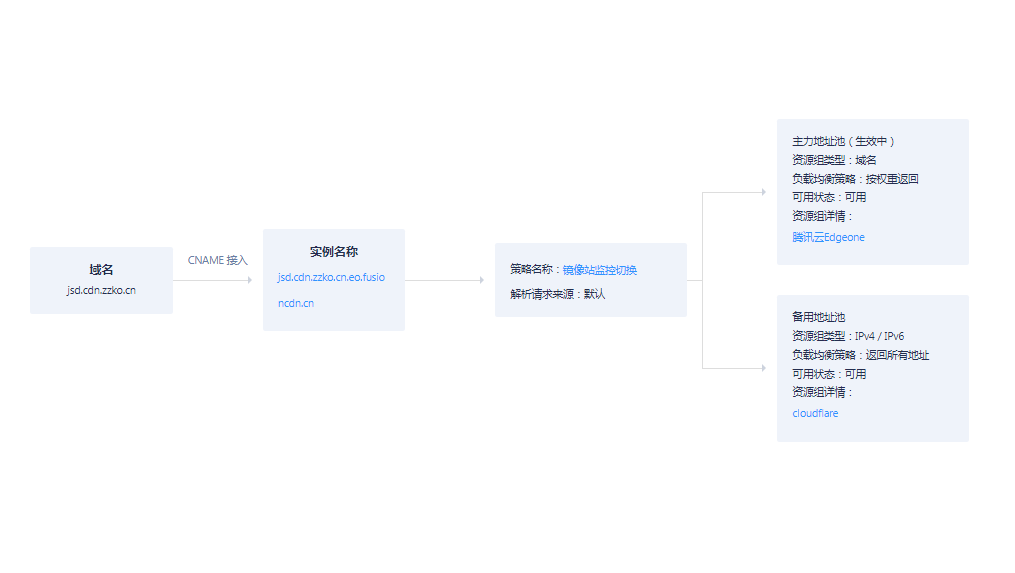This screenshot has height=573, width=1015.
Task: Click the 负载均衡策略:按权重返回 line
Action: pyautogui.click(x=855, y=179)
